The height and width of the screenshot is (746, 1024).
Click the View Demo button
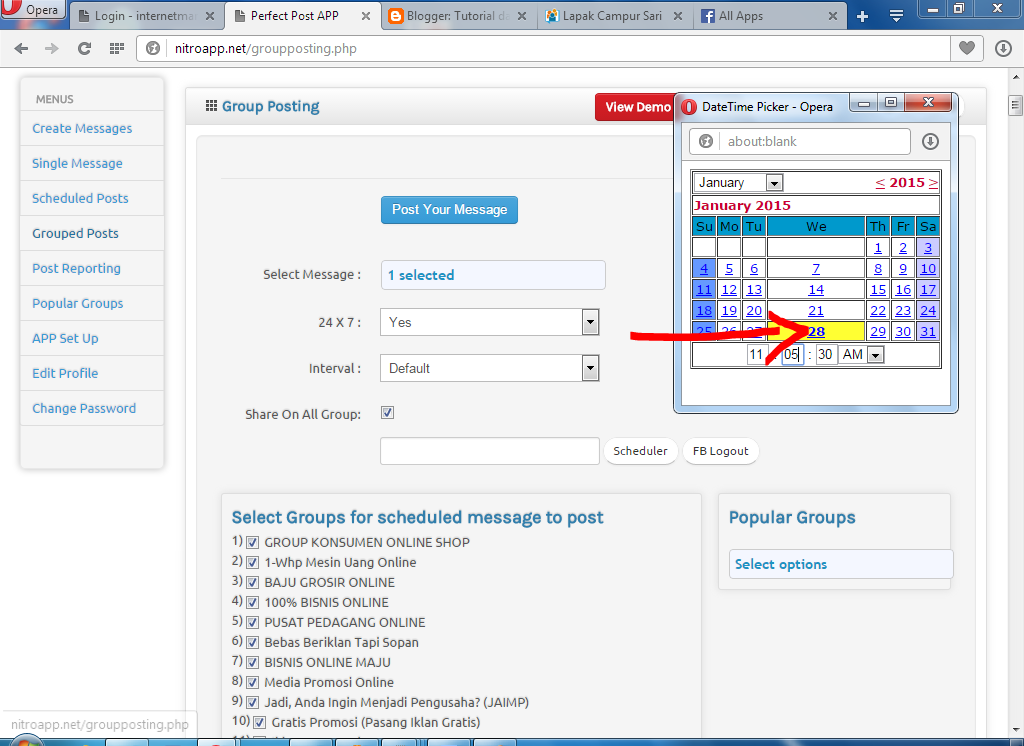635,107
